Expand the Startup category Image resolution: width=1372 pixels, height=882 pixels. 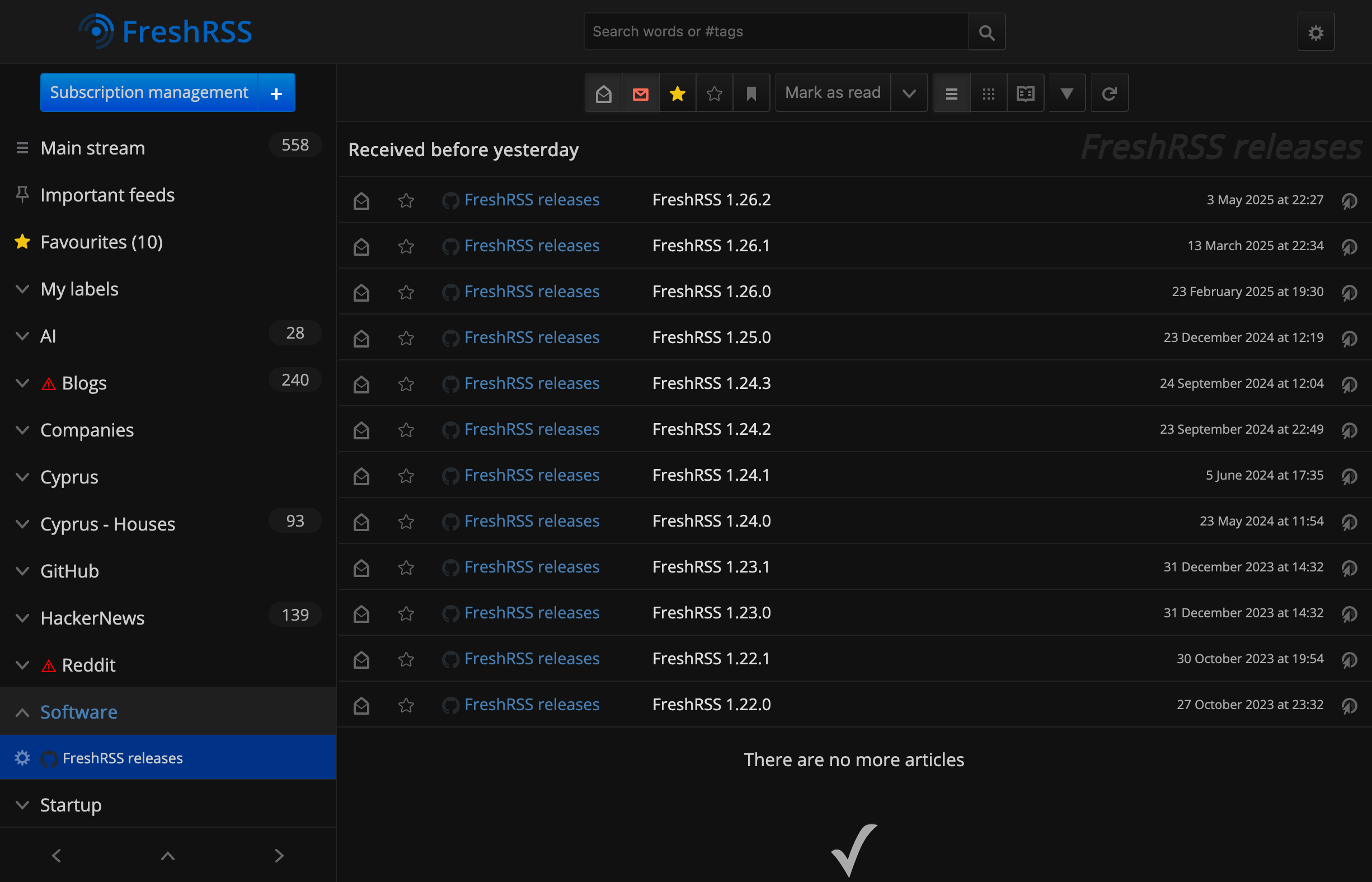point(22,805)
